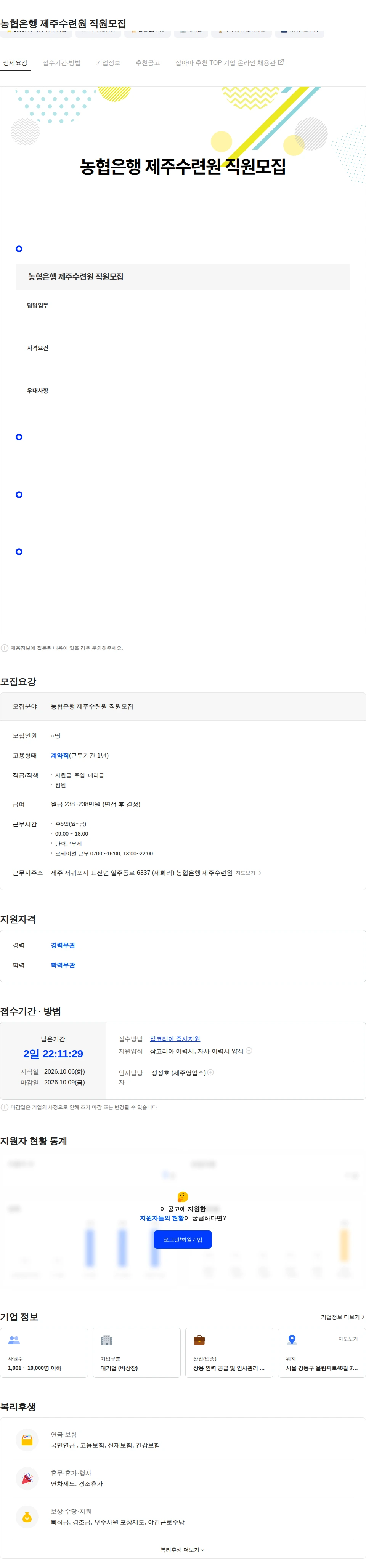Expand the plus icon beside 자사 이력서 양식
This screenshot has width=366, height=1568.
click(x=249, y=1051)
